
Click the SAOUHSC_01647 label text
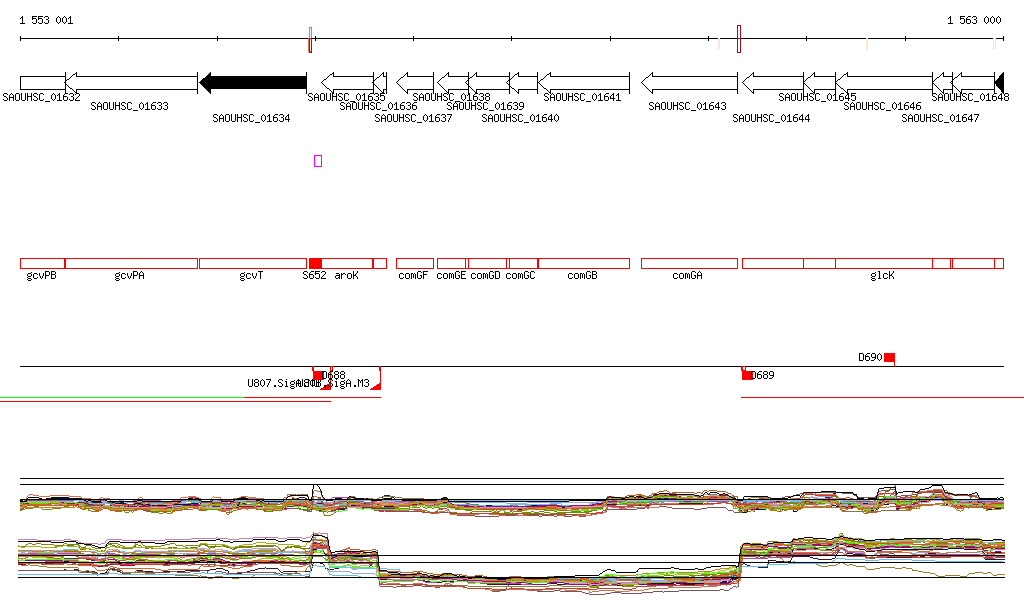(x=940, y=118)
